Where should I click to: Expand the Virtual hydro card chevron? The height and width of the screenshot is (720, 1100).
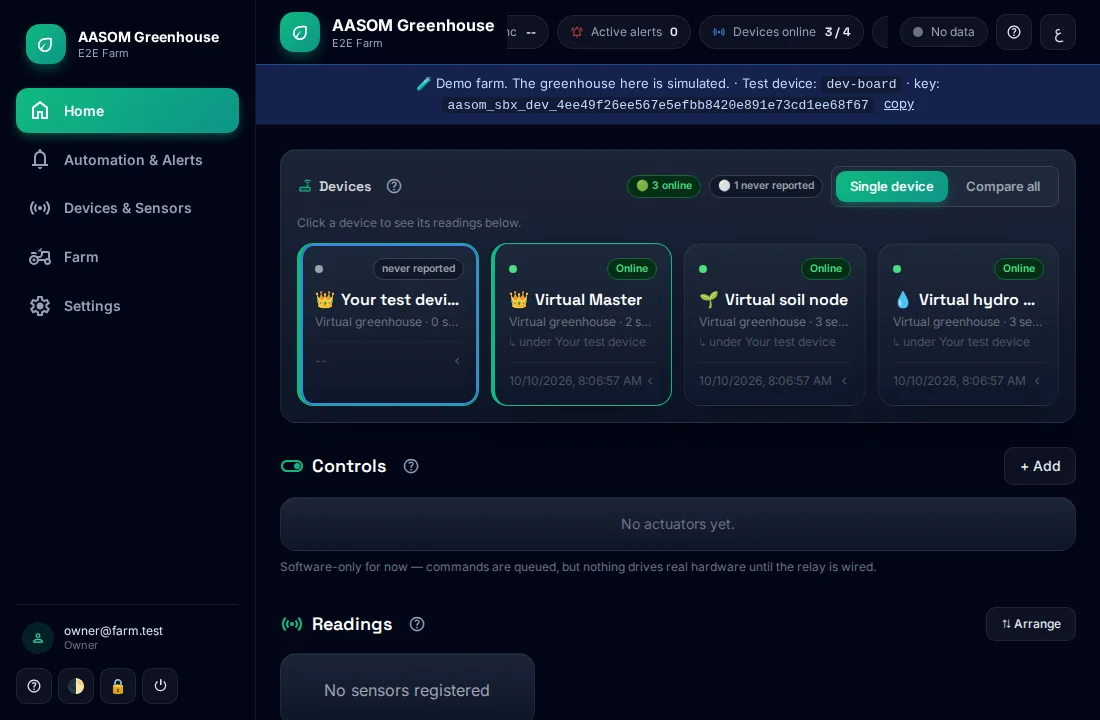pos(1037,381)
